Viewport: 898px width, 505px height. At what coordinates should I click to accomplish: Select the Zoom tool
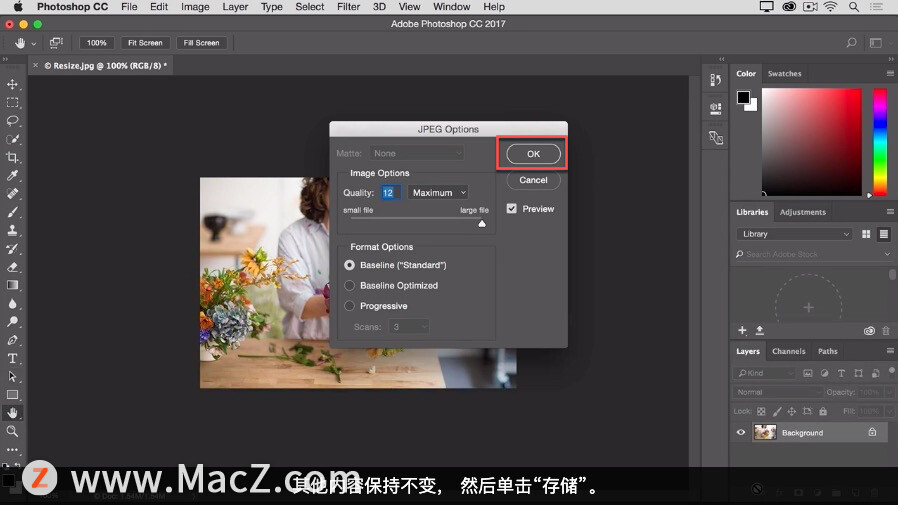click(12, 431)
